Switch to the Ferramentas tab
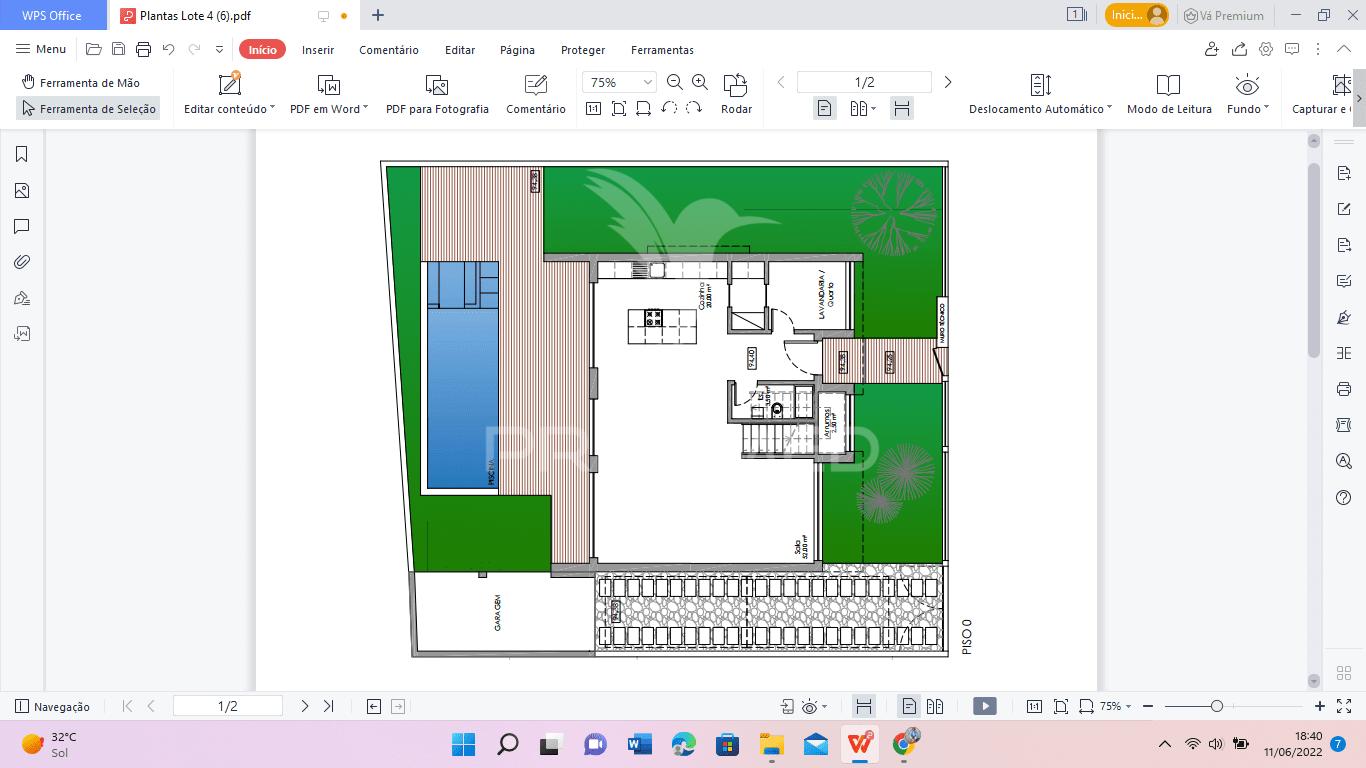 click(x=662, y=50)
